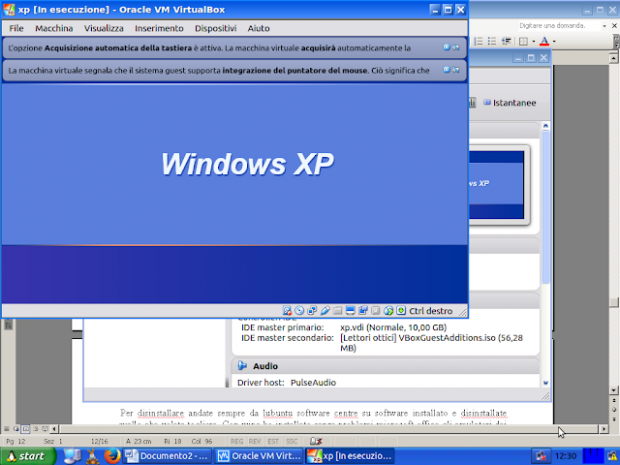Click the USB devices pen-shaped status icon

(325, 310)
